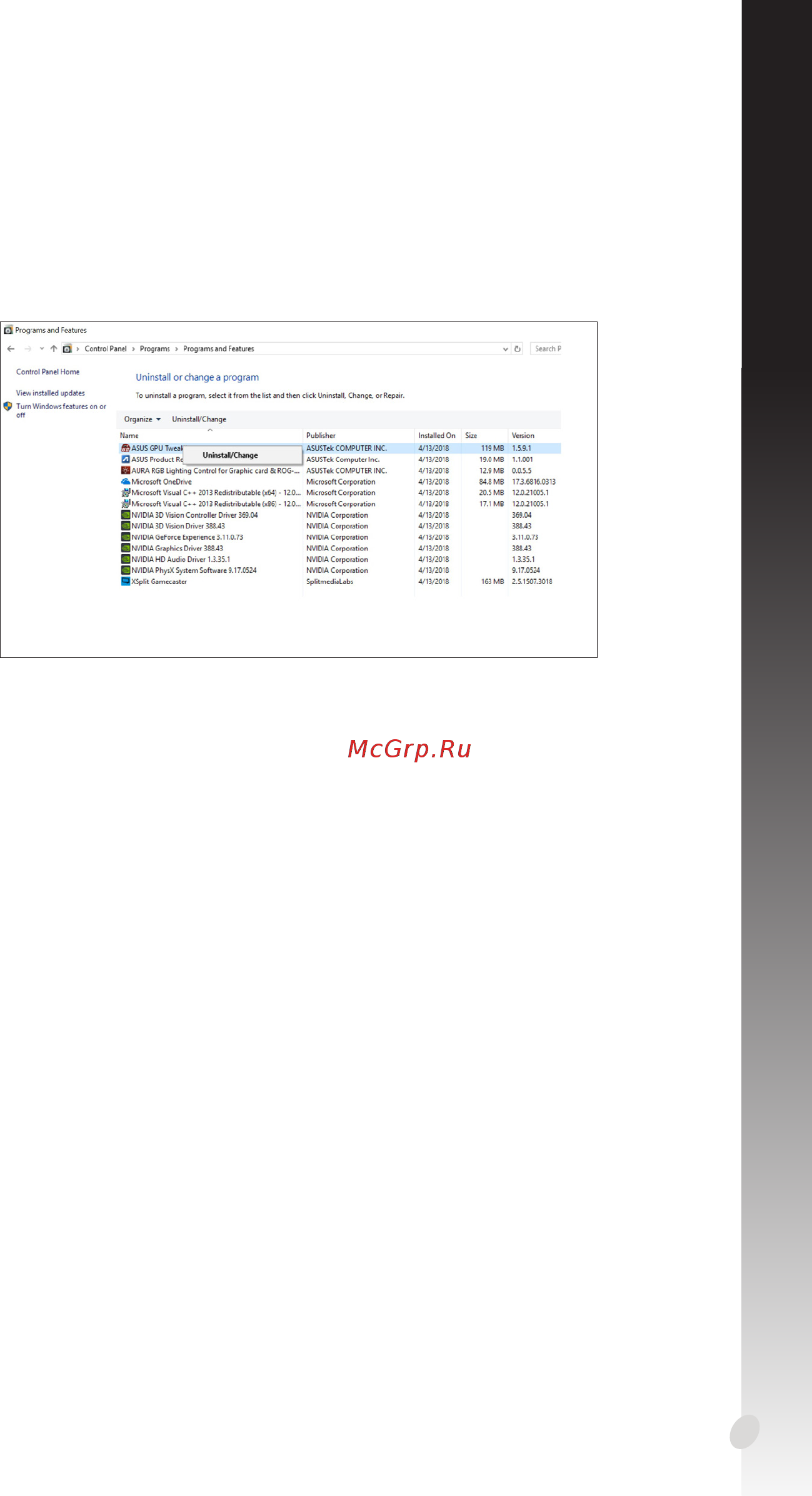Open the Organize dropdown menu
This screenshot has height=1496, width=812.
143,420
